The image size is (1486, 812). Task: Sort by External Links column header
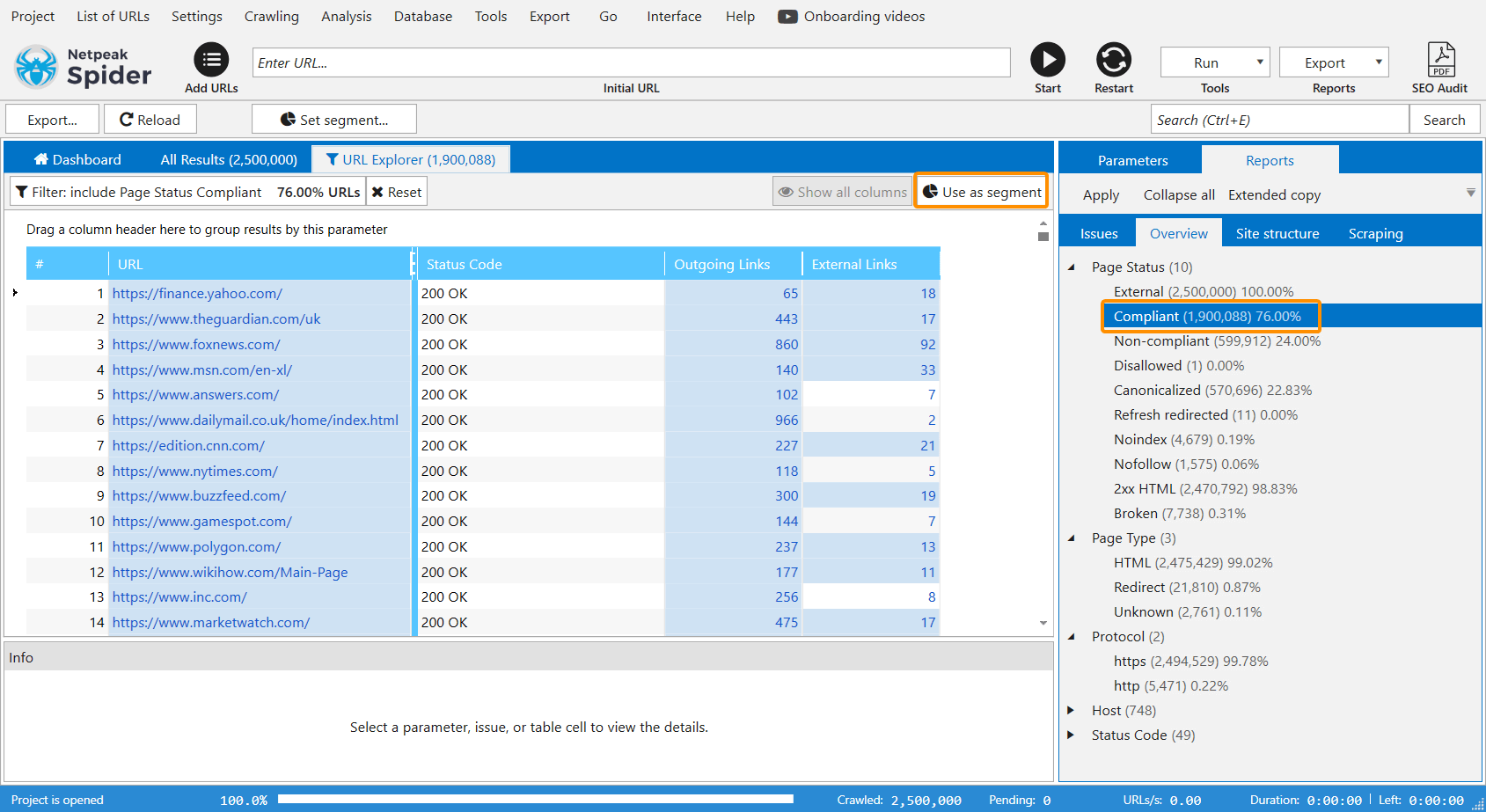871,264
